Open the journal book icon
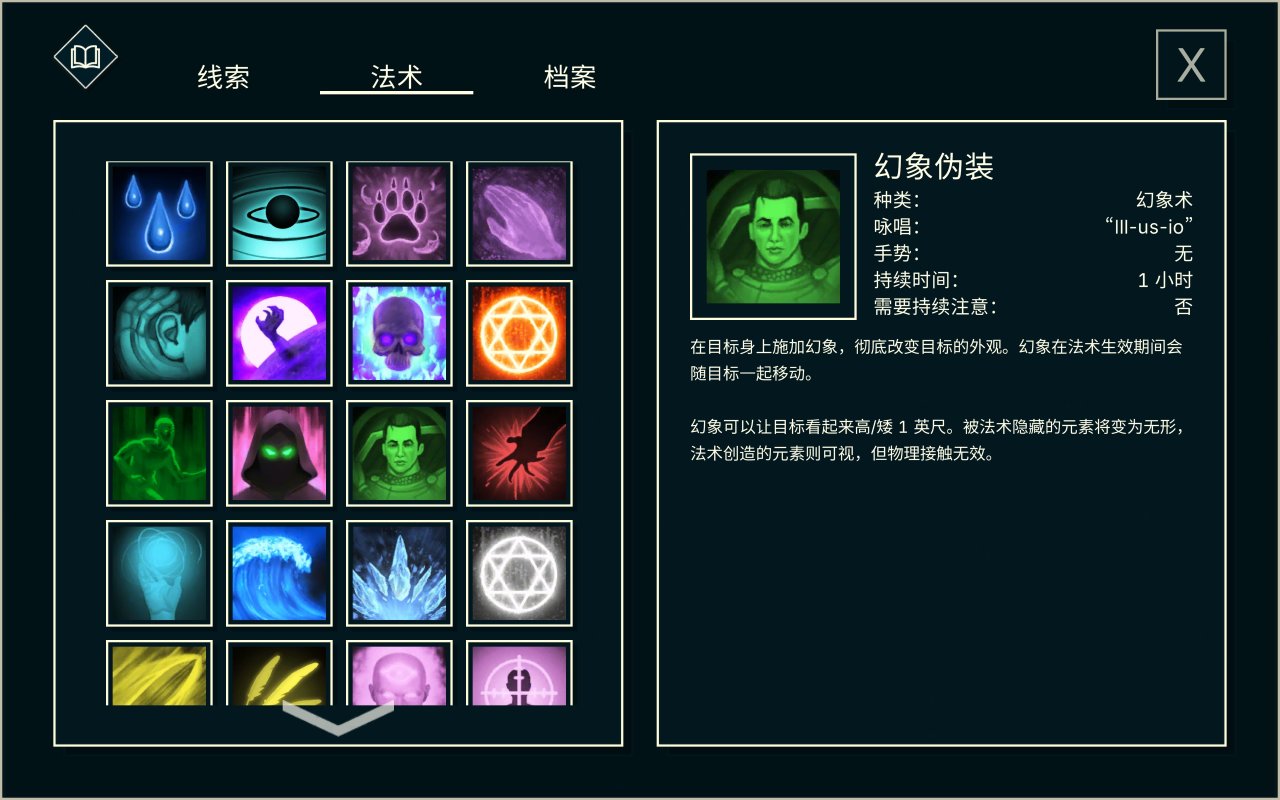This screenshot has height=800, width=1280. point(85,56)
